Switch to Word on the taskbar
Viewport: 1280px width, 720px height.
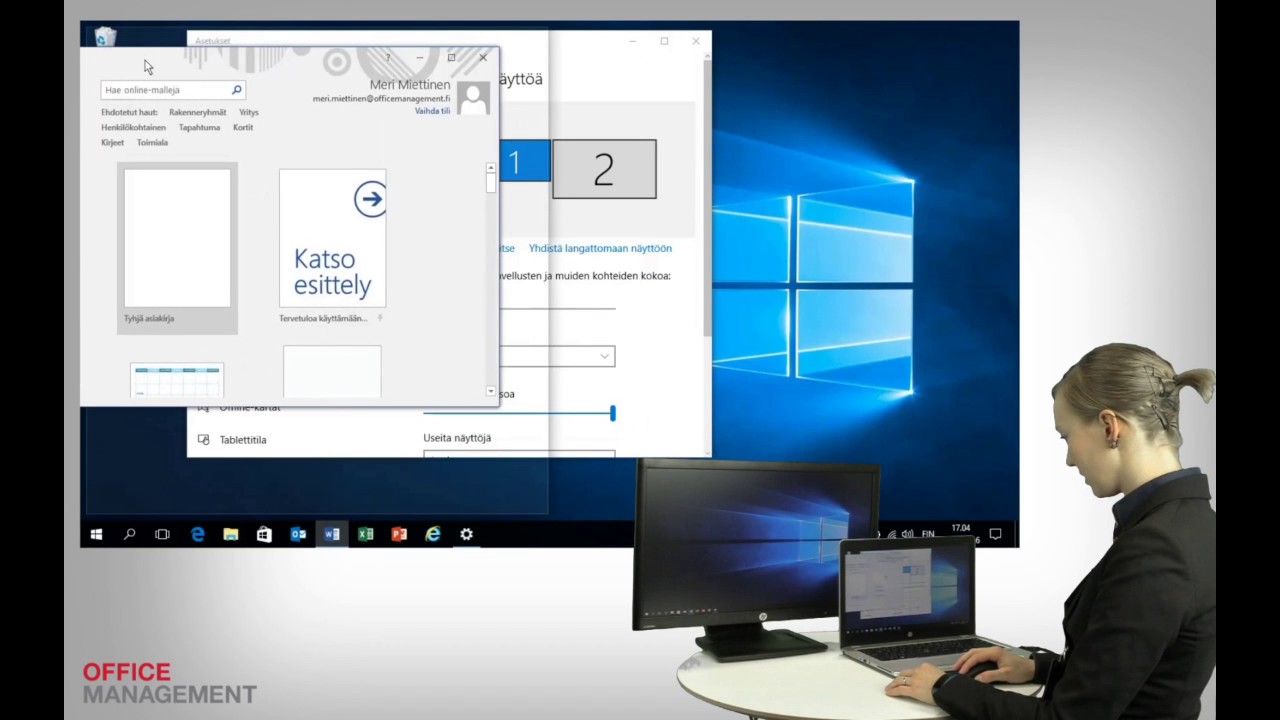point(332,535)
